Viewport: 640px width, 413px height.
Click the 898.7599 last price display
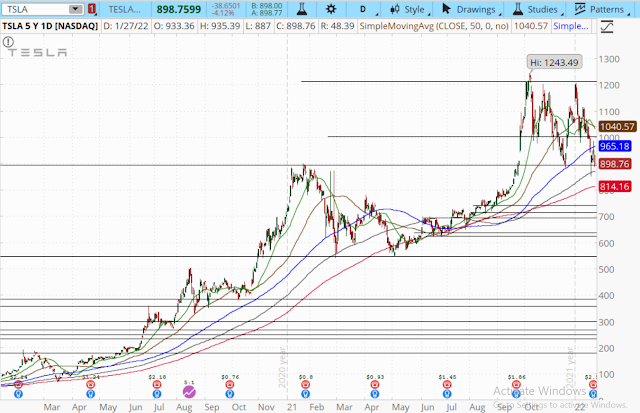point(179,9)
